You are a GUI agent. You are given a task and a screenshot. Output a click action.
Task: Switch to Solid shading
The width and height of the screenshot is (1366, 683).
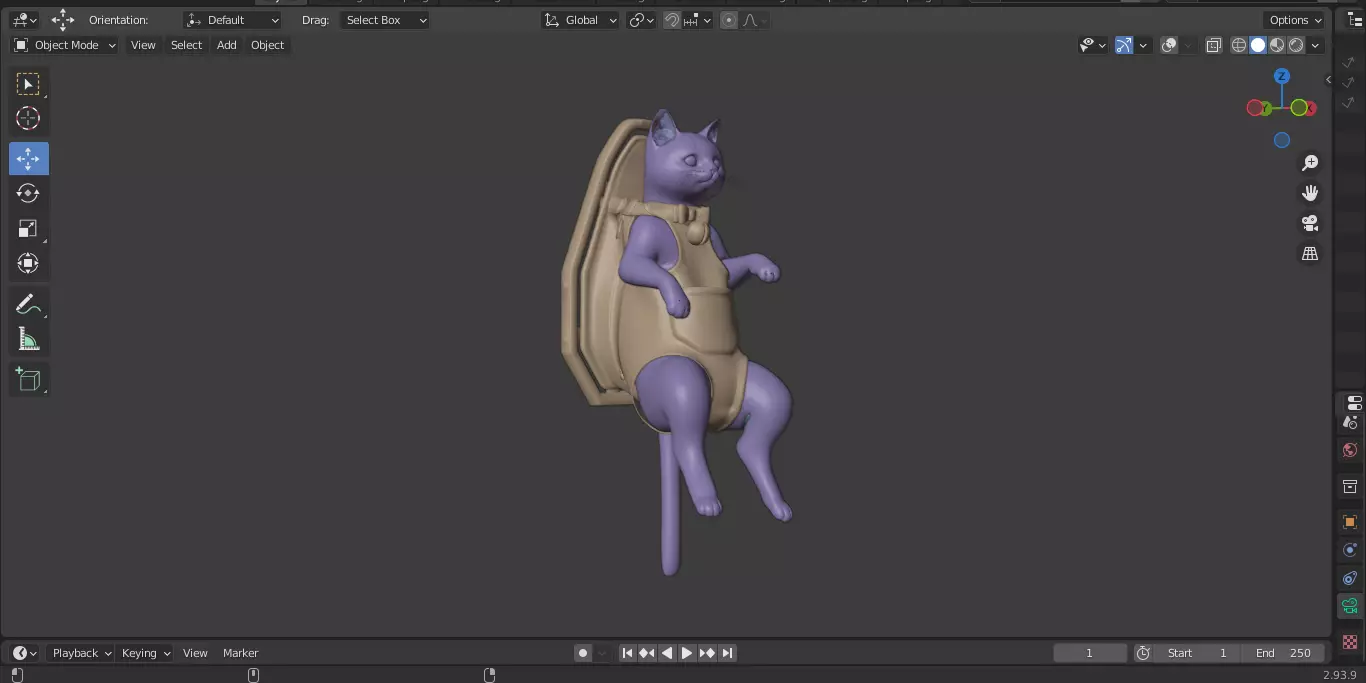point(1258,45)
